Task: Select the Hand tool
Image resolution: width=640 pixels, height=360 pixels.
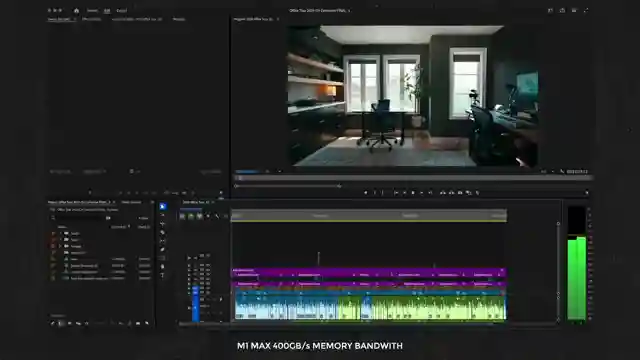Action: click(x=163, y=267)
